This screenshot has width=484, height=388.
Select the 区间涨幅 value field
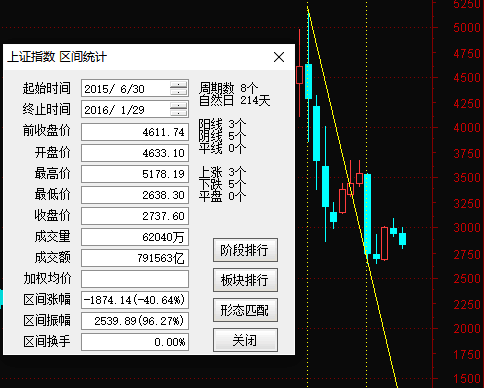pos(135,300)
